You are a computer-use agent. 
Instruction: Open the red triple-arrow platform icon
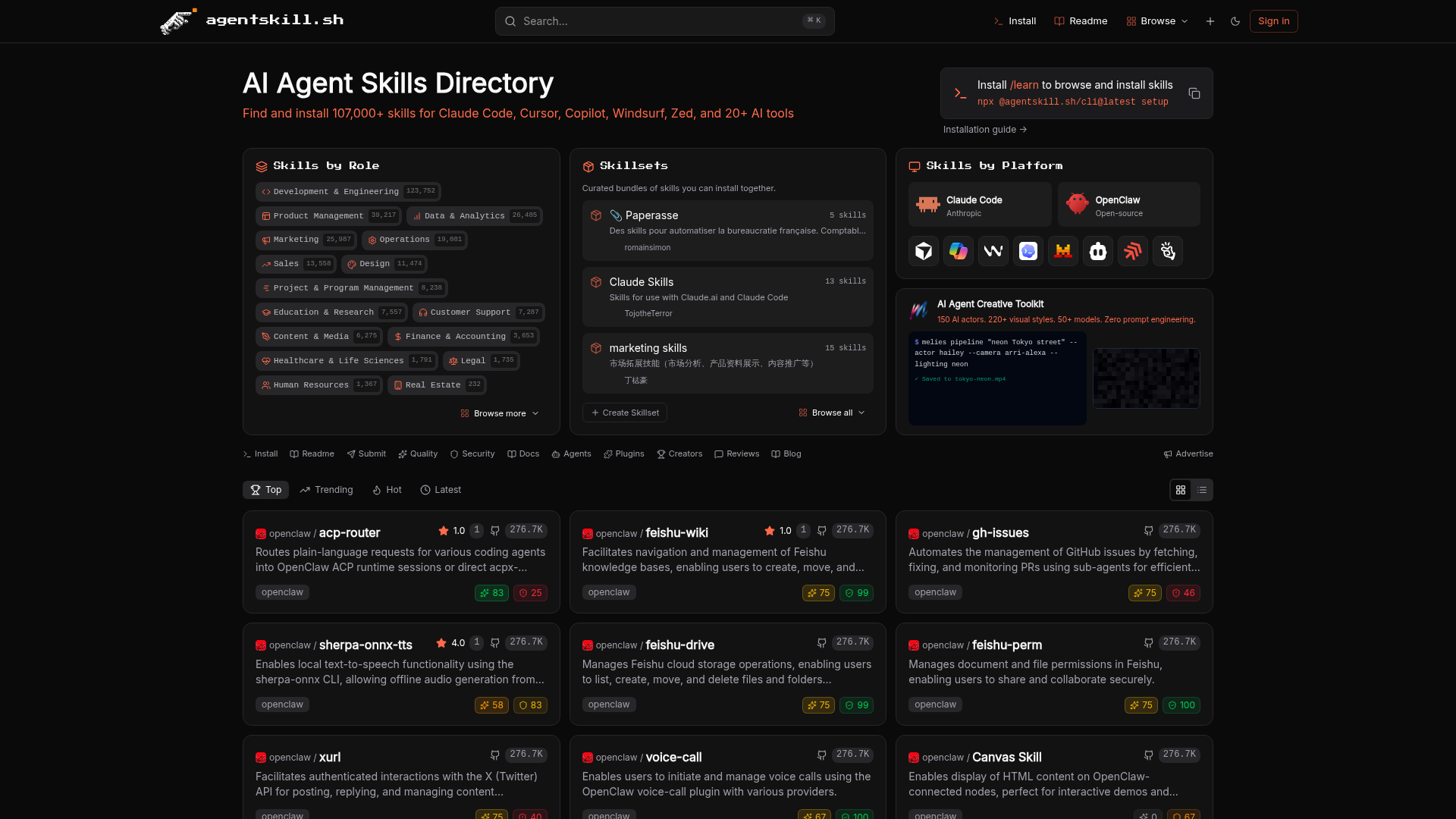[x=1132, y=251]
